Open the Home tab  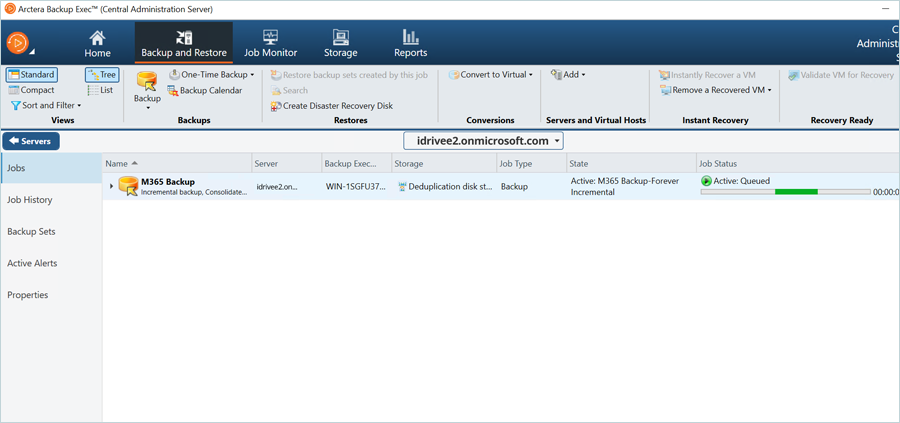(97, 43)
